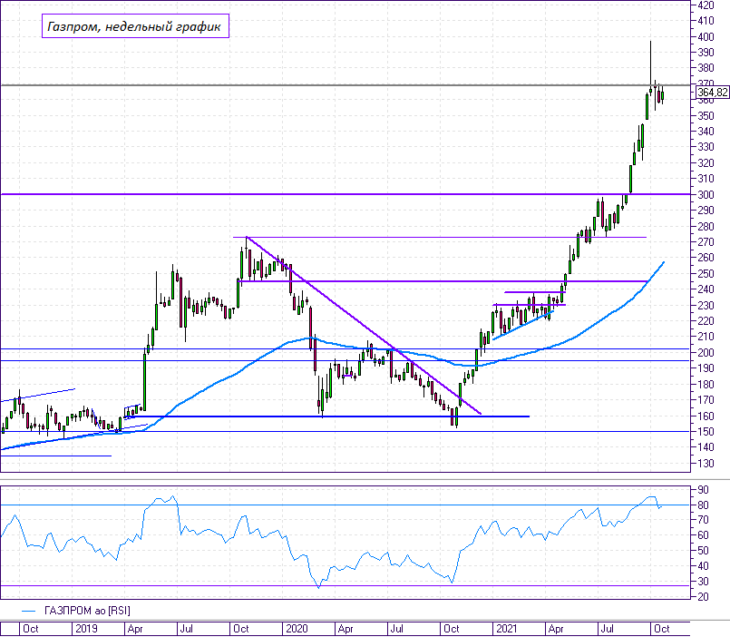Click the RSI 30 level label
Viewport: 730px width, 637px height.
coord(703,581)
